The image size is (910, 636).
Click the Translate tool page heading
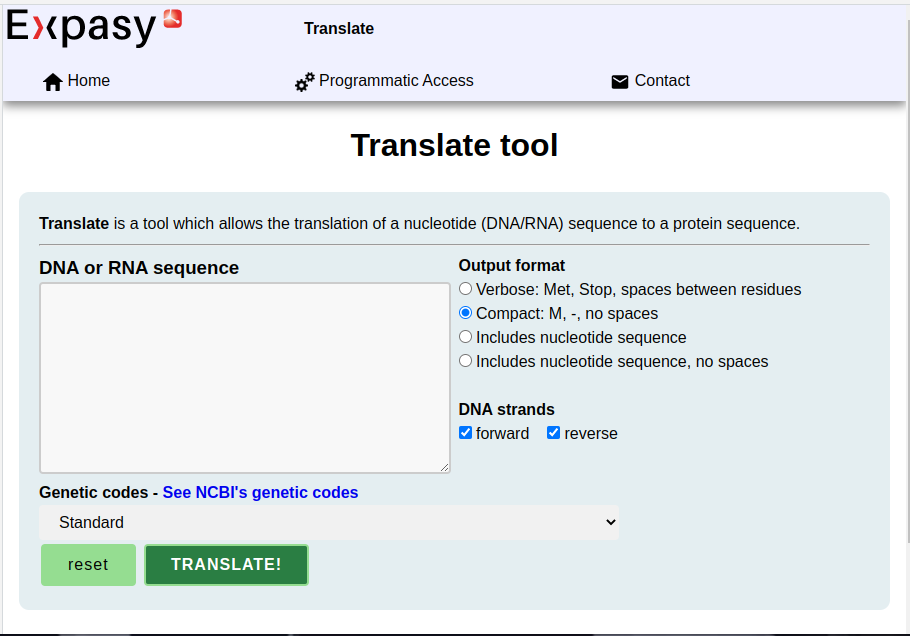coord(454,145)
